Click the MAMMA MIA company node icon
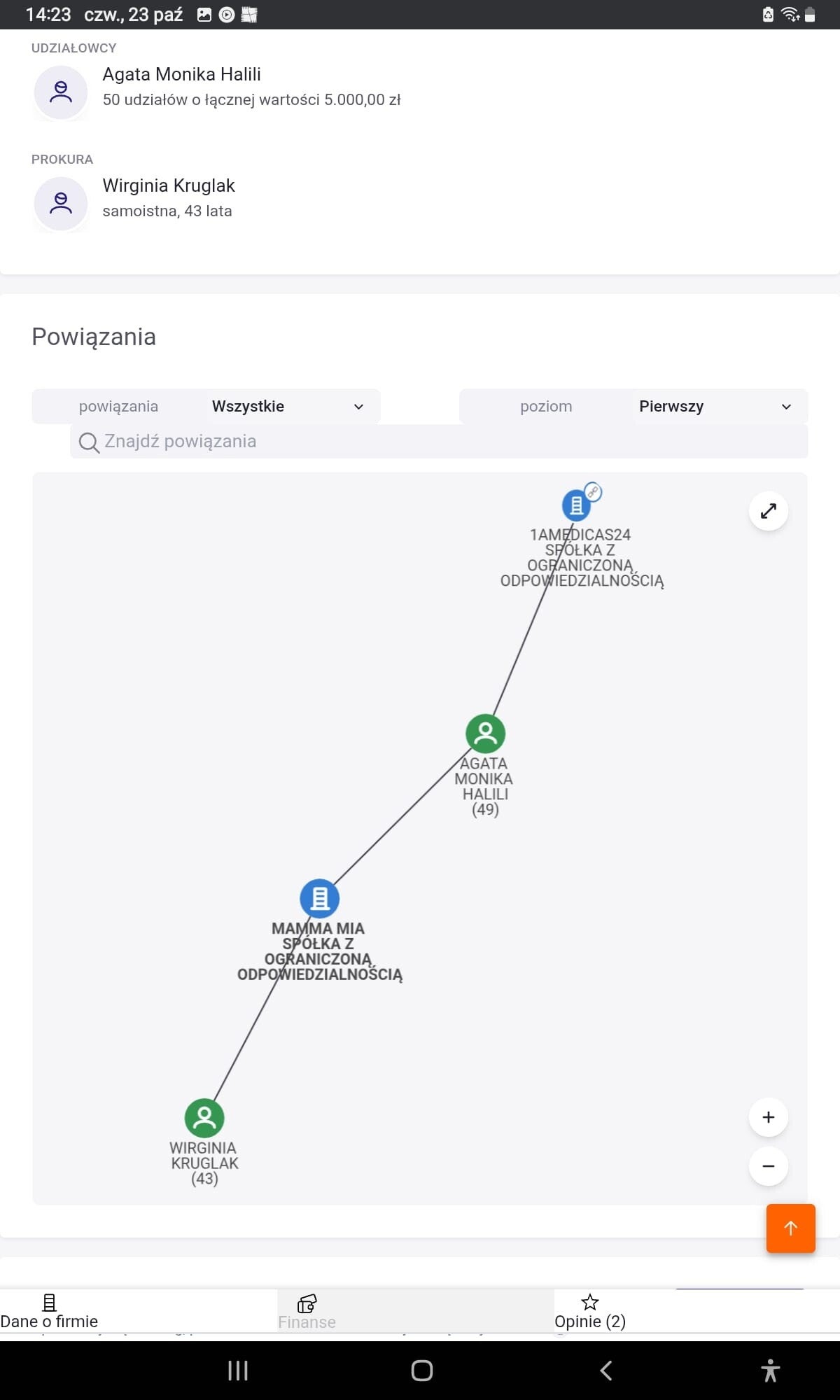This screenshot has height=1400, width=840. click(x=320, y=898)
